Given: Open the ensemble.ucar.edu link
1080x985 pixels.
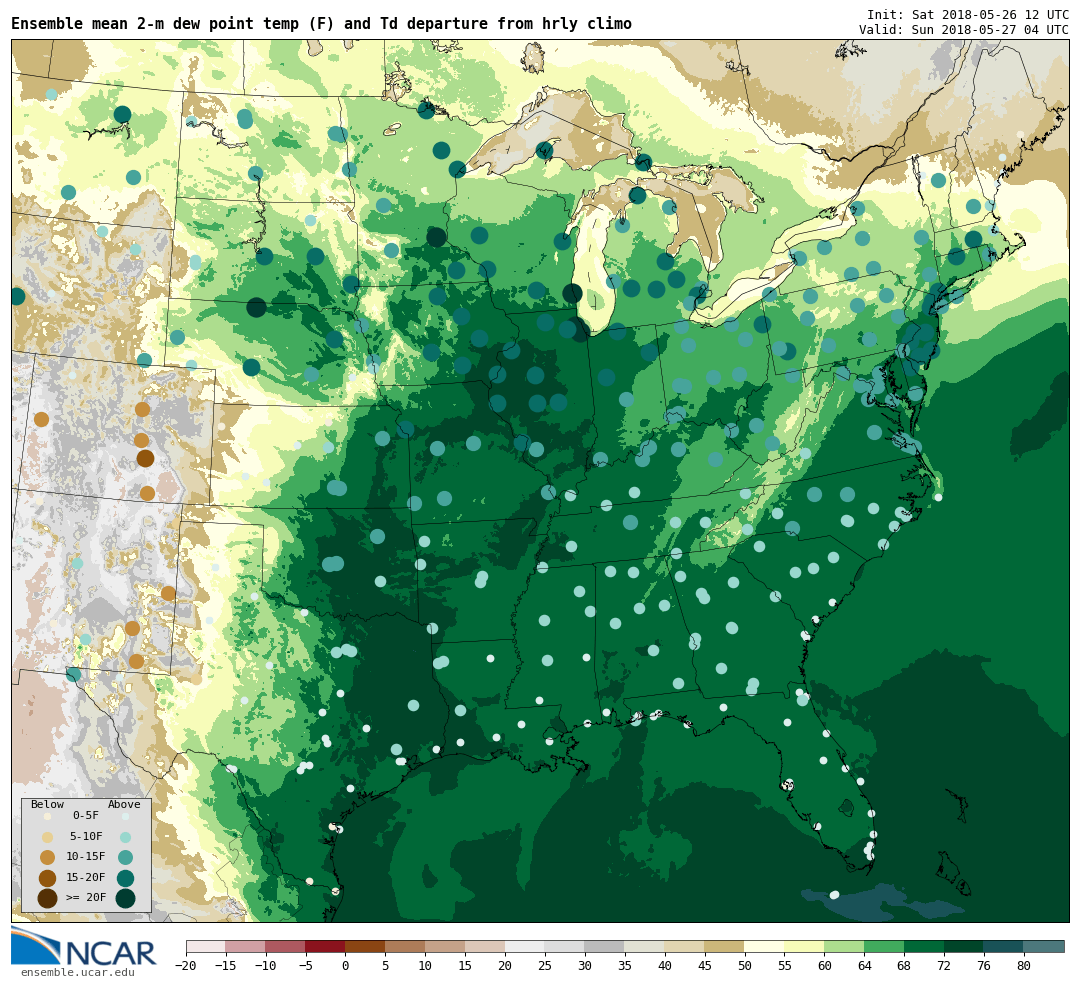Looking at the screenshot, I should (77, 973).
